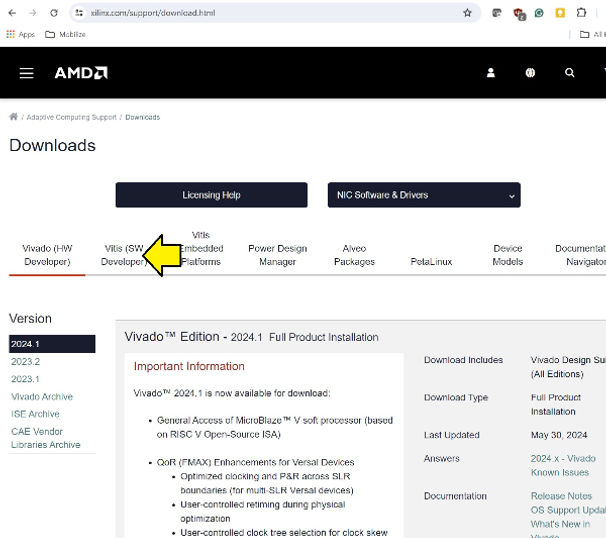This screenshot has height=538, width=606.
Task: Click the globe language icon
Action: (x=530, y=73)
